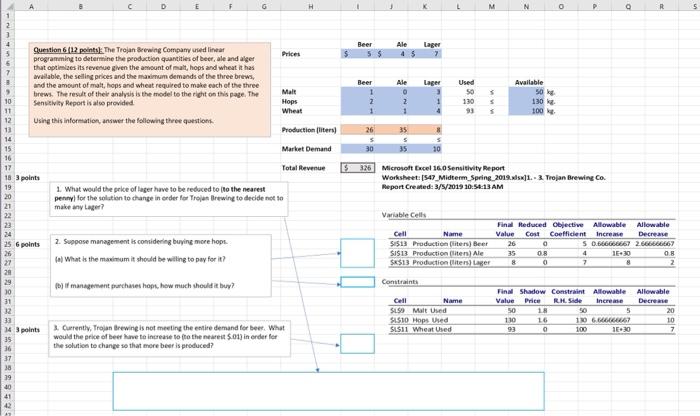Click the Beer allowable increase 0.666666667

611,244
